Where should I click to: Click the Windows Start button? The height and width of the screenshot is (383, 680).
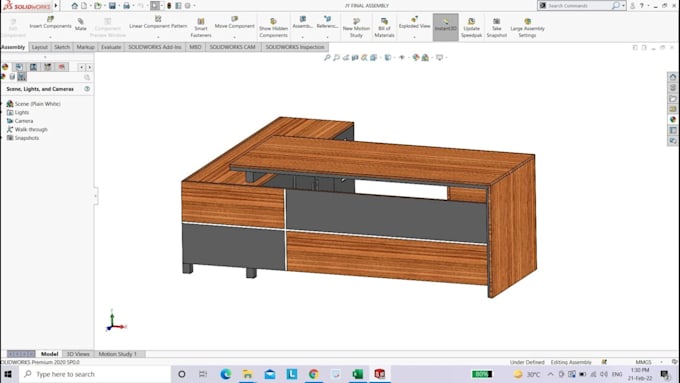8,374
